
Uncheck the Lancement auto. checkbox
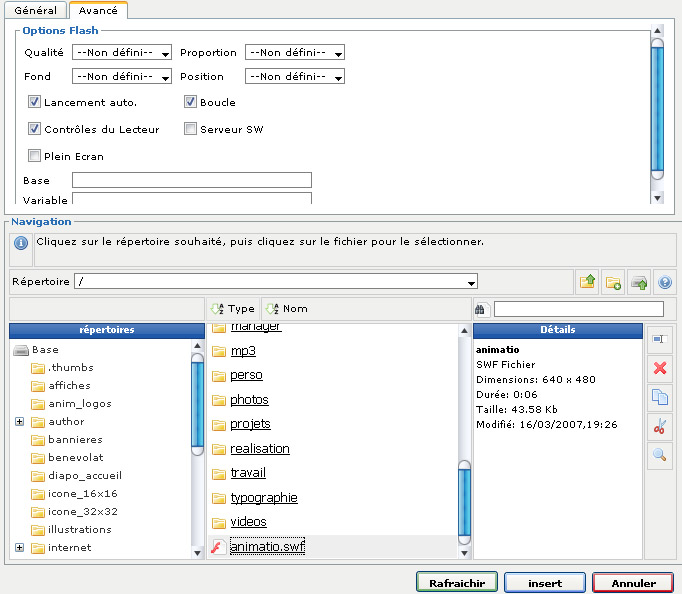point(35,102)
